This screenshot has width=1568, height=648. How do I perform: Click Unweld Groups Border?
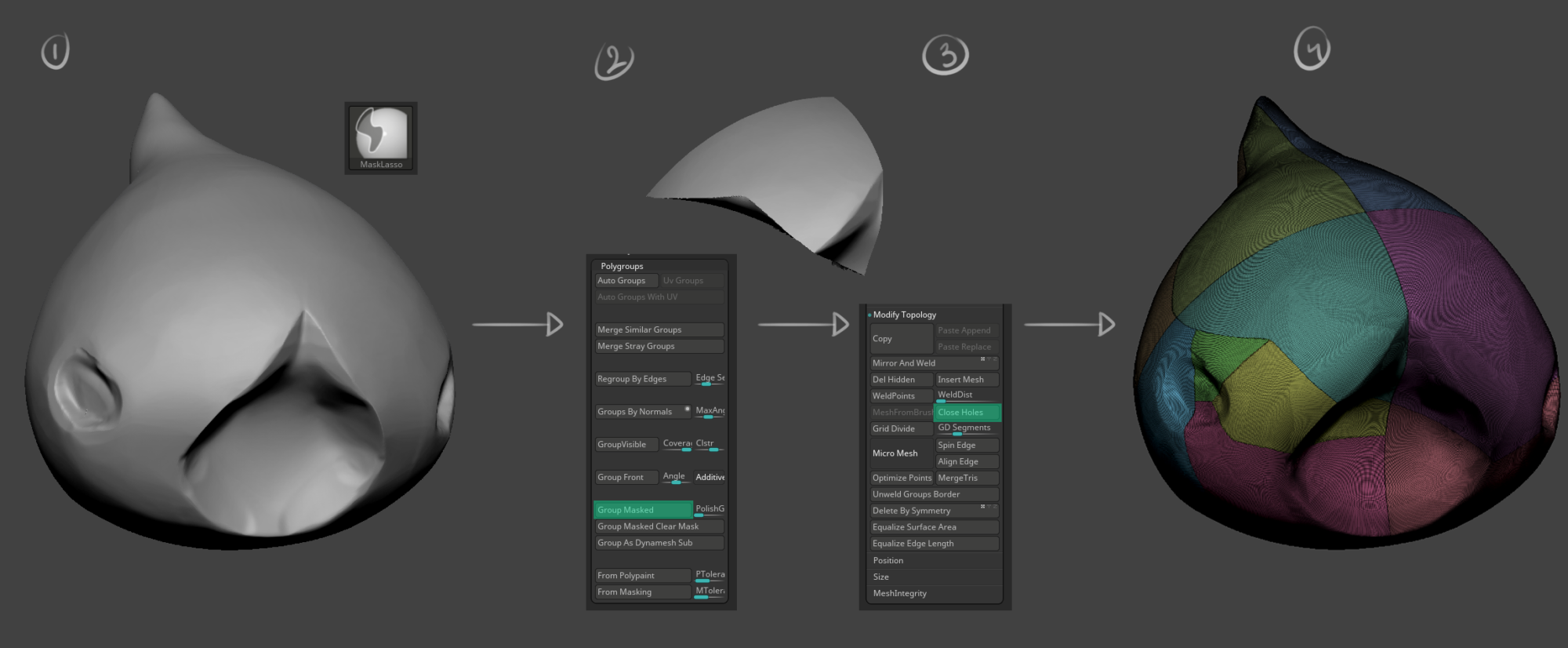pos(935,495)
